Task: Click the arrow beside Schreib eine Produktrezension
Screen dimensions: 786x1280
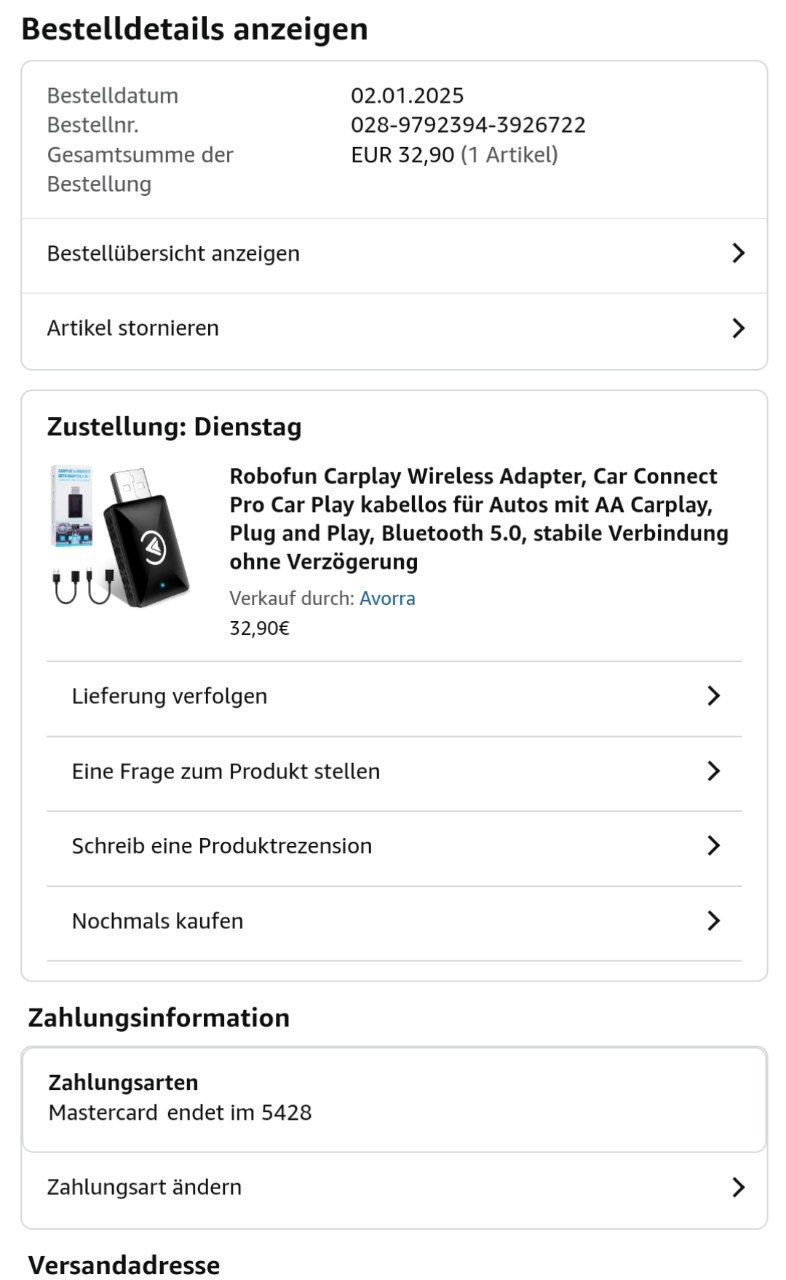Action: click(713, 846)
